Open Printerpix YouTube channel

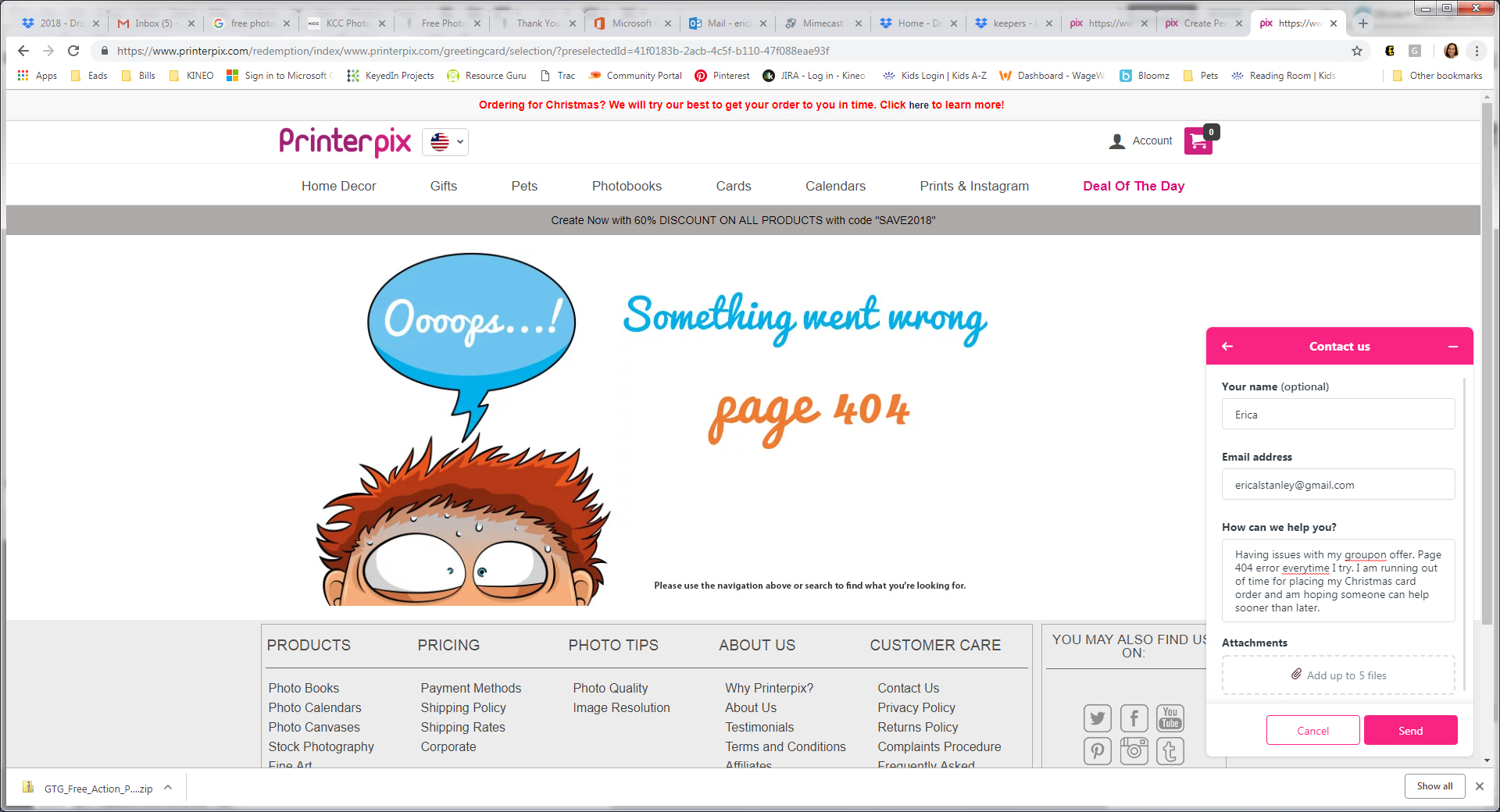coord(1170,718)
